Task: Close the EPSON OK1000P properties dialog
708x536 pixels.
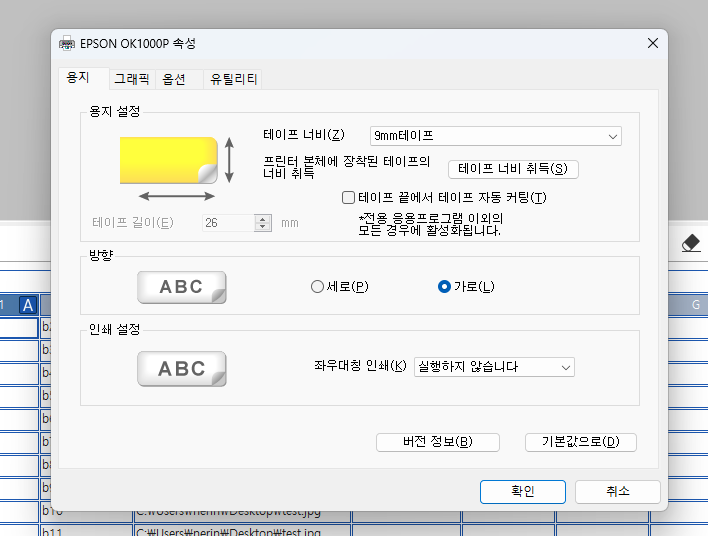Action: pyautogui.click(x=652, y=43)
